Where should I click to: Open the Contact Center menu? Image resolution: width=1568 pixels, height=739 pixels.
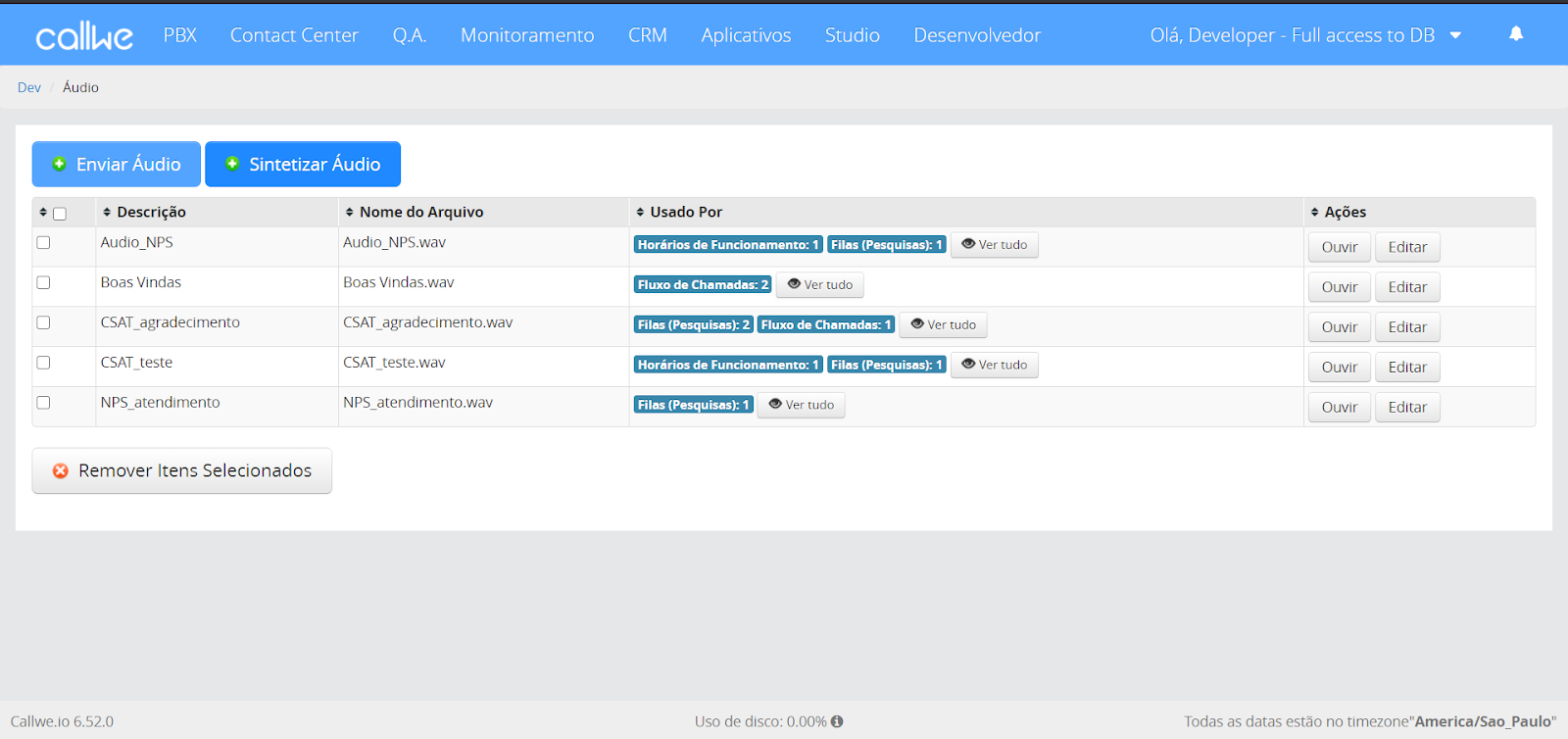(x=294, y=35)
